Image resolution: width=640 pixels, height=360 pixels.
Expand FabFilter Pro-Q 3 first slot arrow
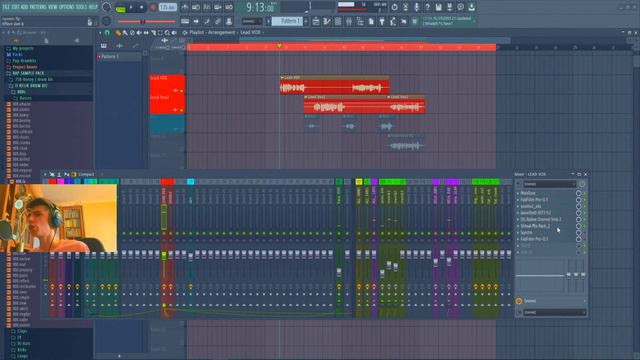(x=518, y=200)
